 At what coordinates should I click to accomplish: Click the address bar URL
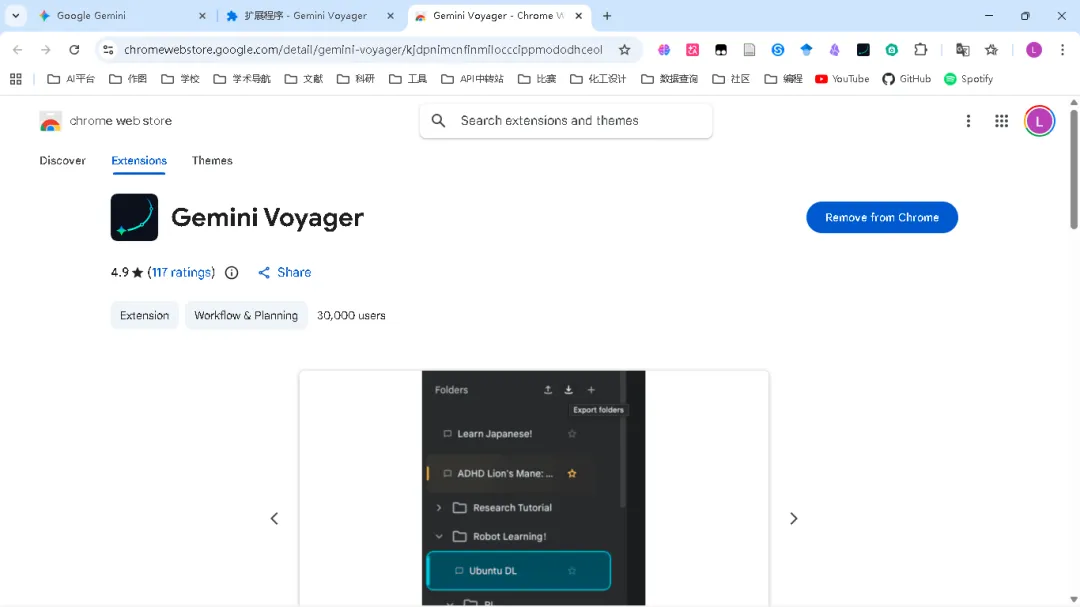(x=363, y=50)
